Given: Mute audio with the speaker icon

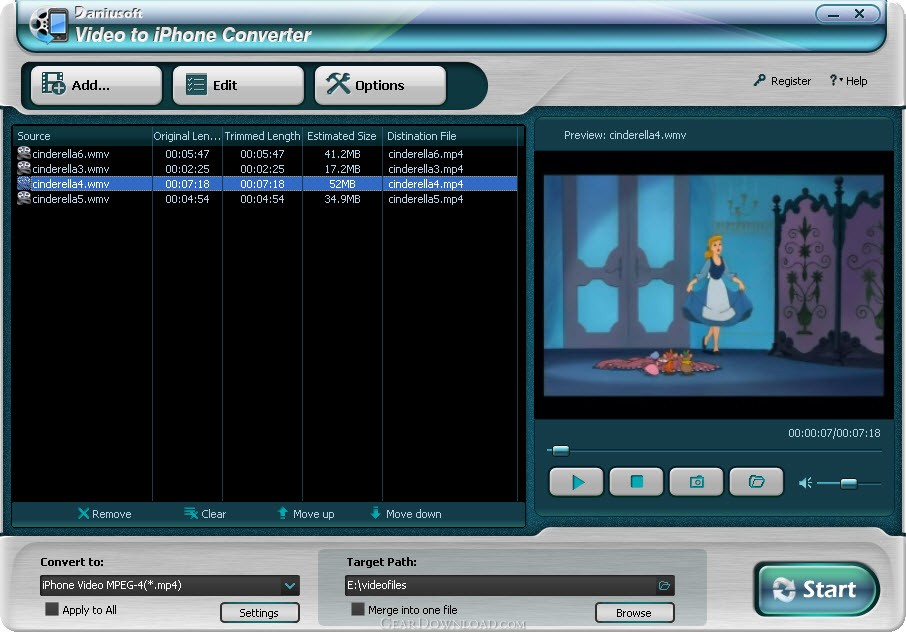Looking at the screenshot, I should click(x=805, y=483).
